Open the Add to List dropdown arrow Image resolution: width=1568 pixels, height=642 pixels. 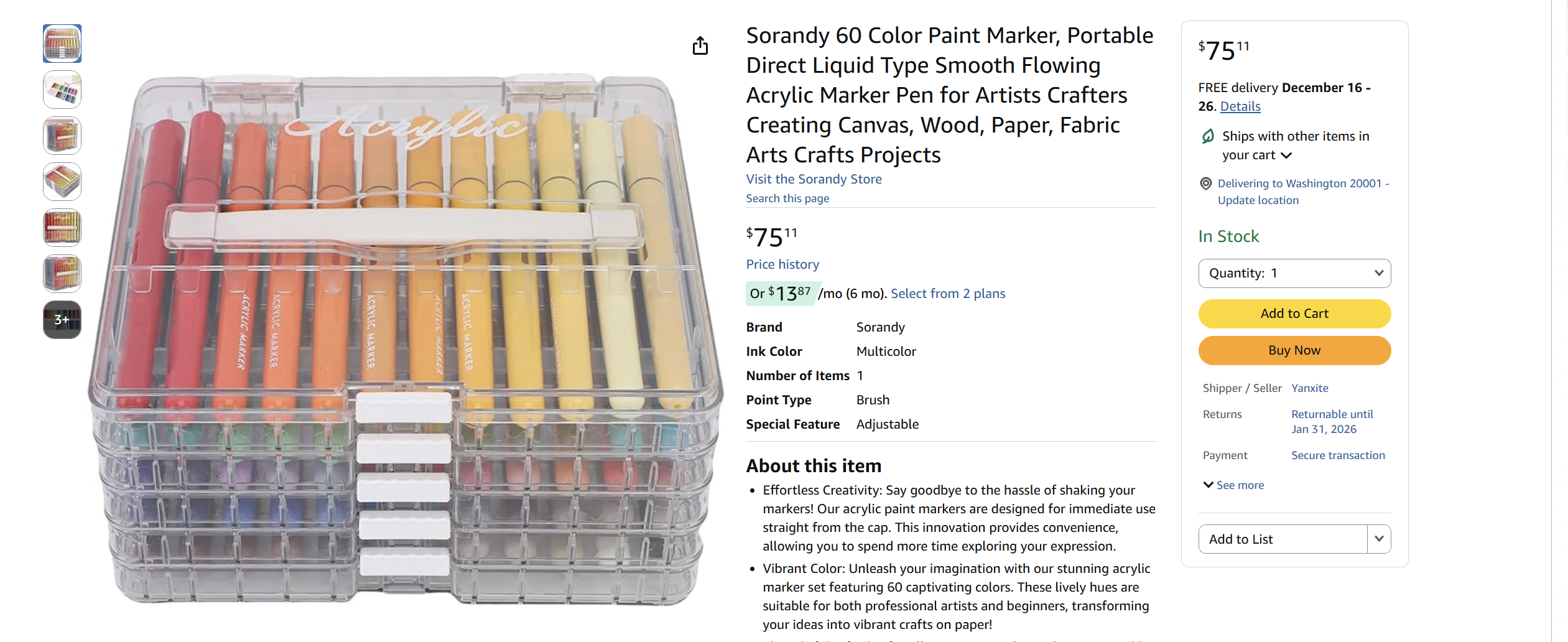coord(1379,539)
